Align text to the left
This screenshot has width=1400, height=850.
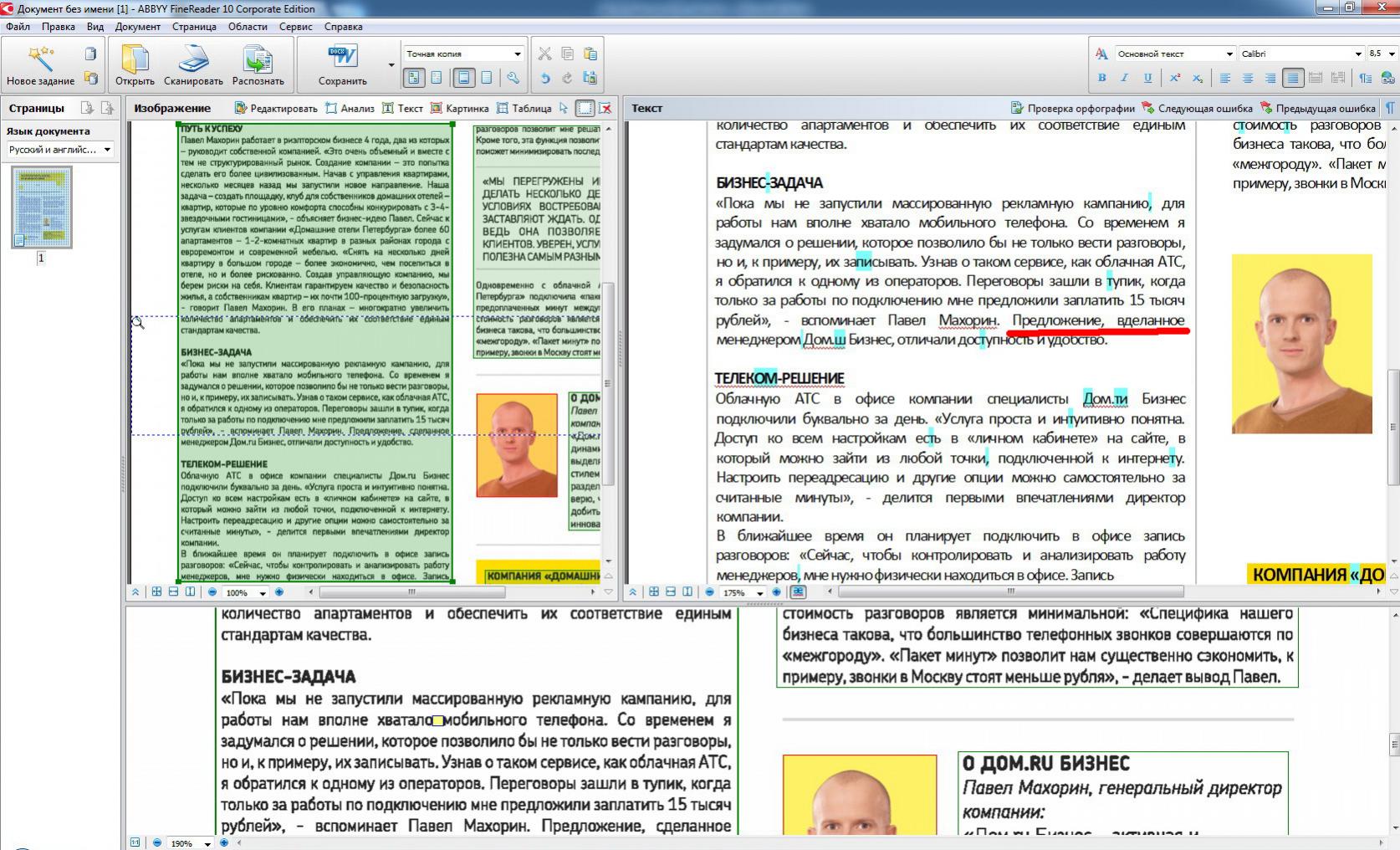(x=1225, y=78)
